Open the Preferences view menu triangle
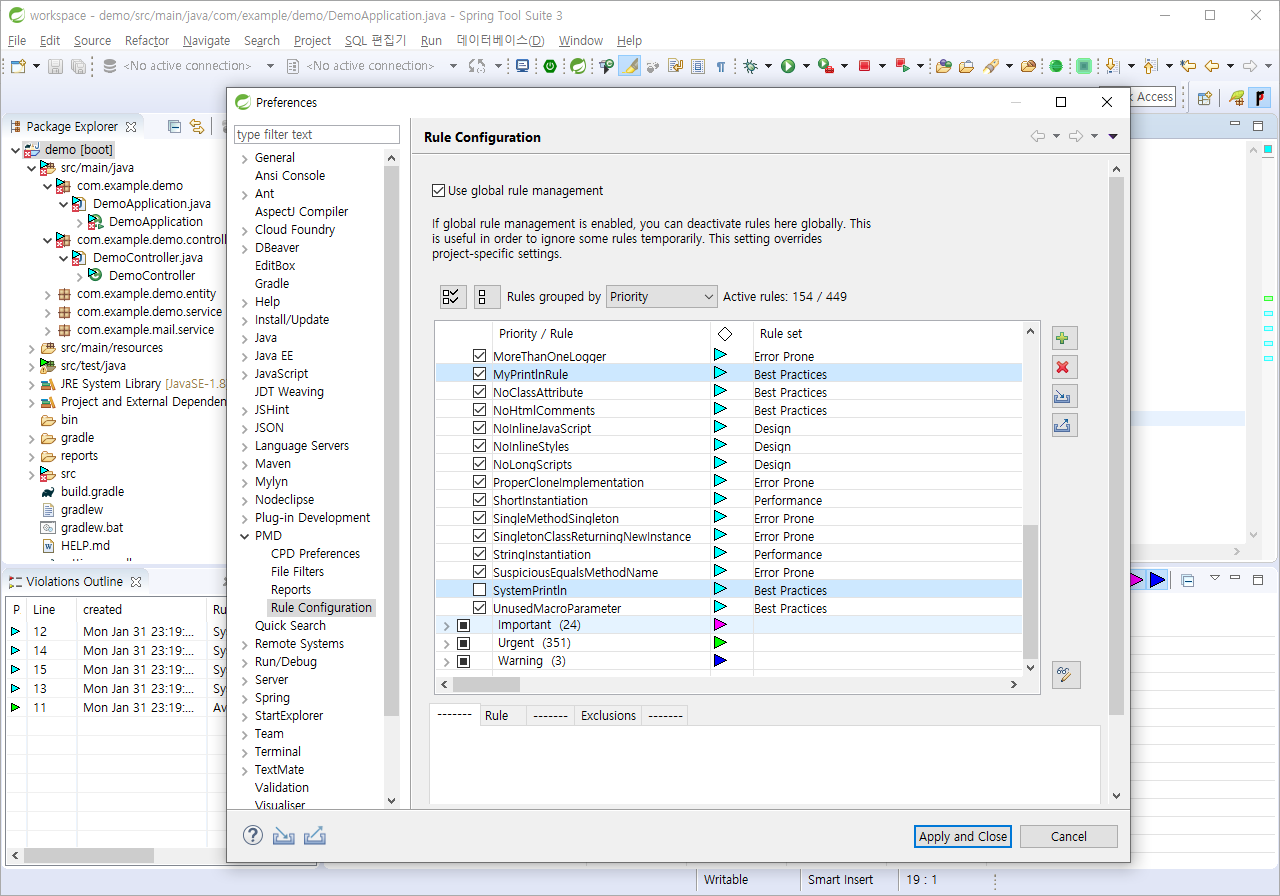 1113,137
